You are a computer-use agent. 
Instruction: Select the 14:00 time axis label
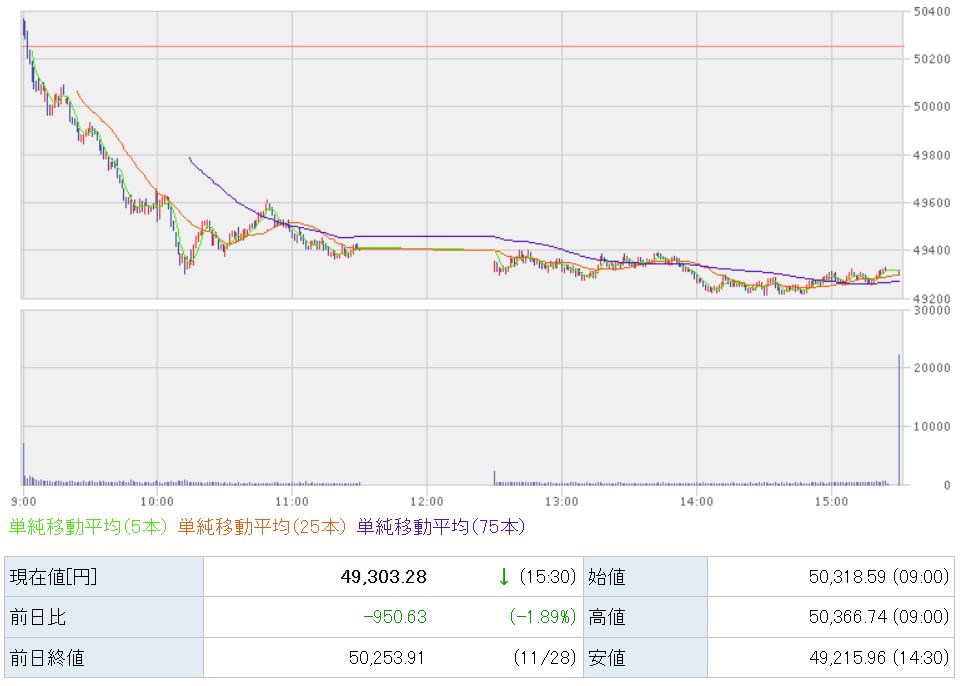696,500
